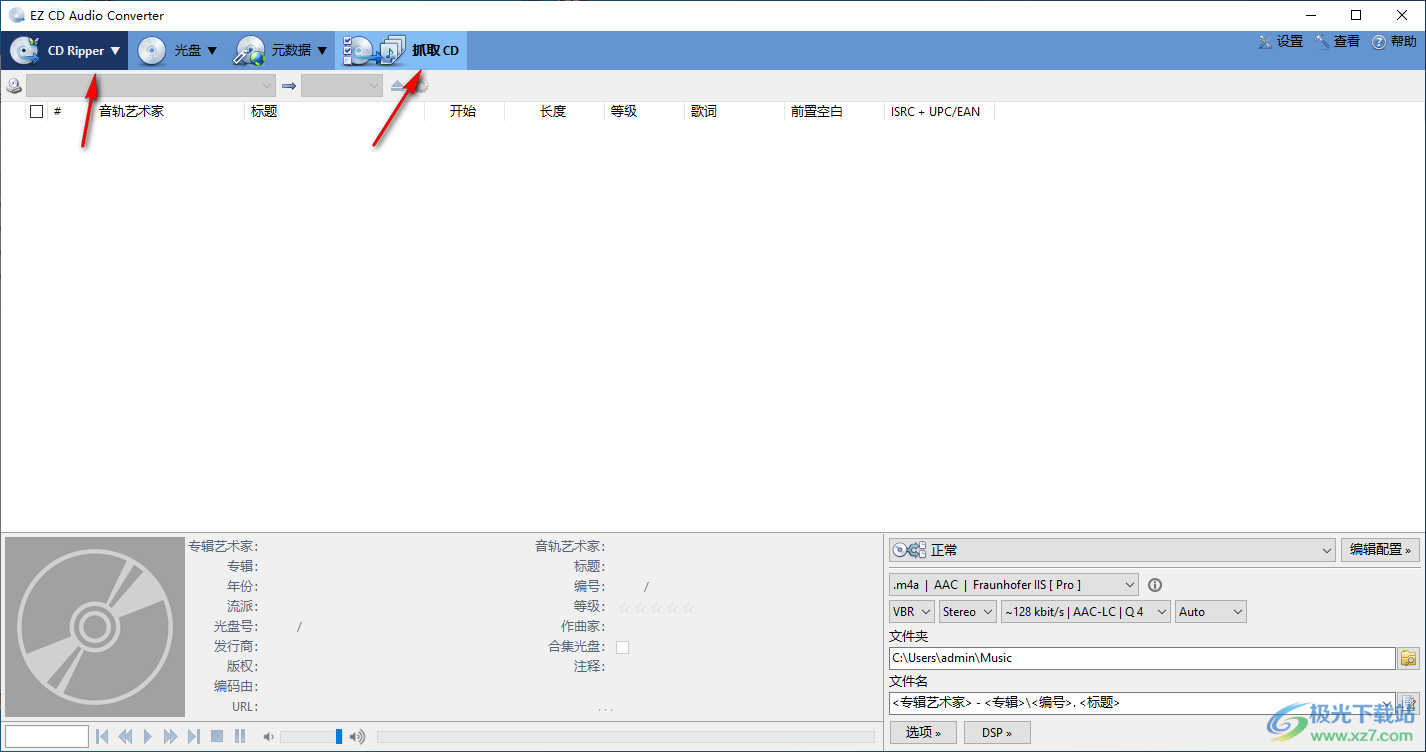Click the 编辑配置 button

coord(1381,549)
